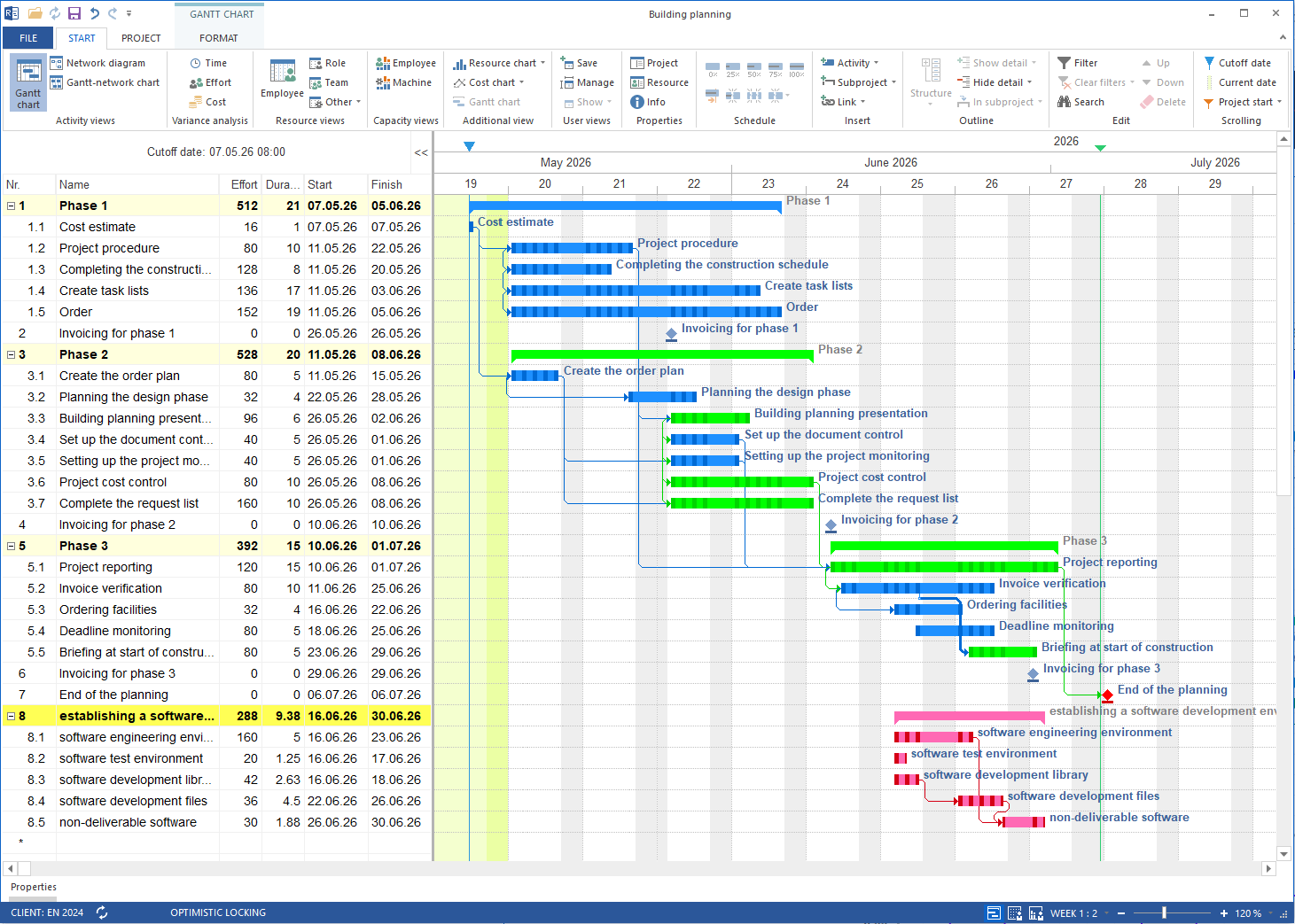Open the Gantt chart view
The image size is (1295, 924).
28,83
